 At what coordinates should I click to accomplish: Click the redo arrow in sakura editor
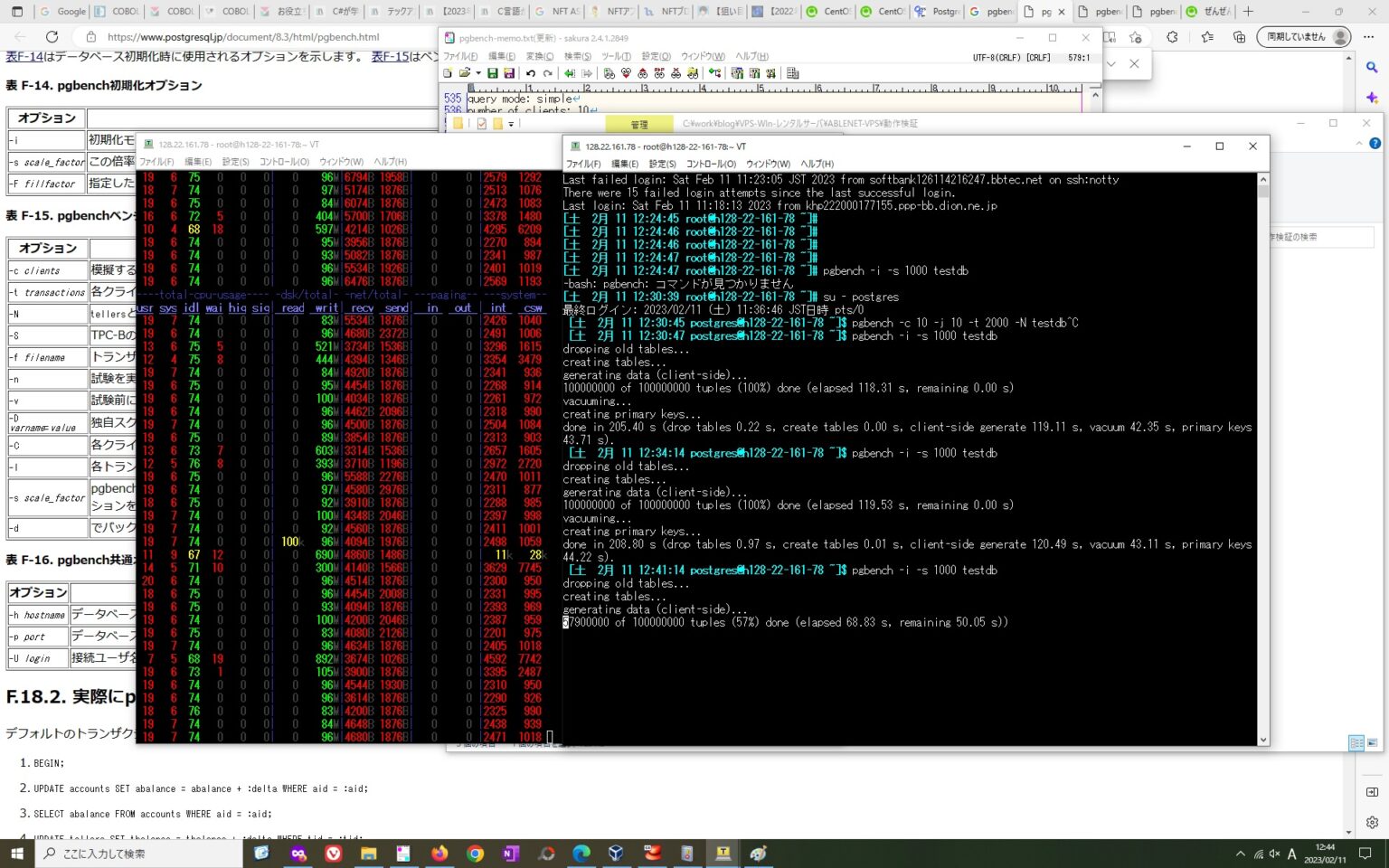tap(548, 73)
